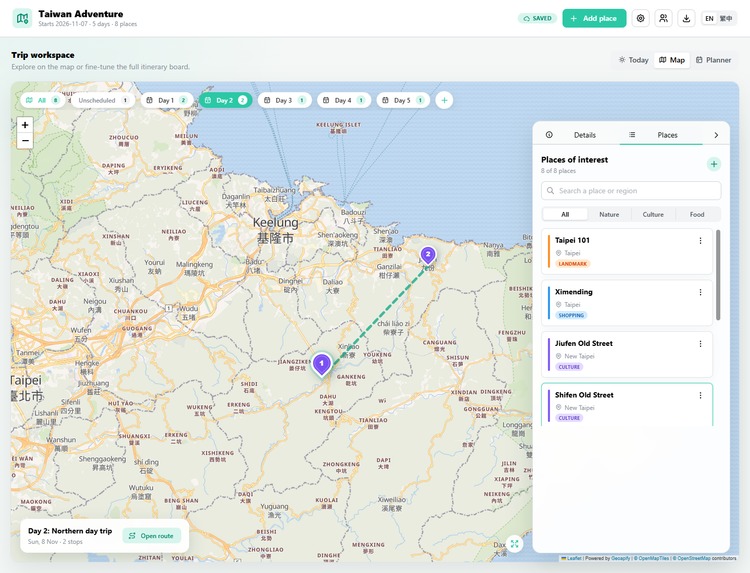Switch language to 繁中
The width and height of the screenshot is (750, 573).
(726, 18)
